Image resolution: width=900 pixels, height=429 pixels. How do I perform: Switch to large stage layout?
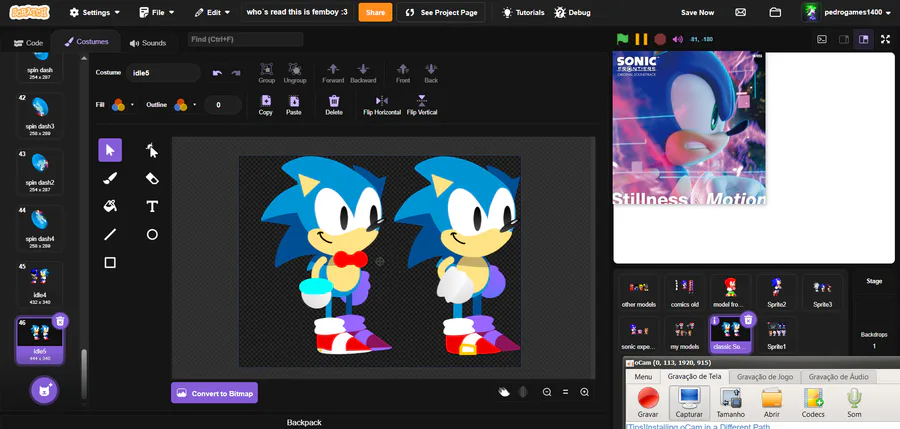pos(863,40)
